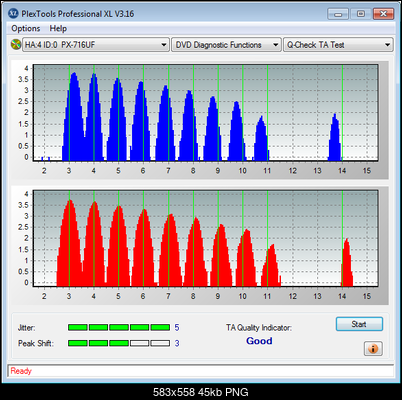Expand the Q-Check TA Test dropdown
The height and width of the screenshot is (400, 402).
pos(338,45)
